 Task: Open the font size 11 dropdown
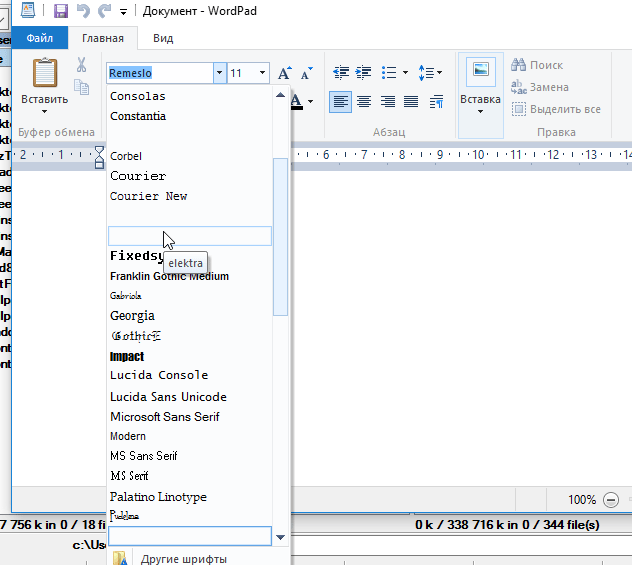click(x=262, y=73)
